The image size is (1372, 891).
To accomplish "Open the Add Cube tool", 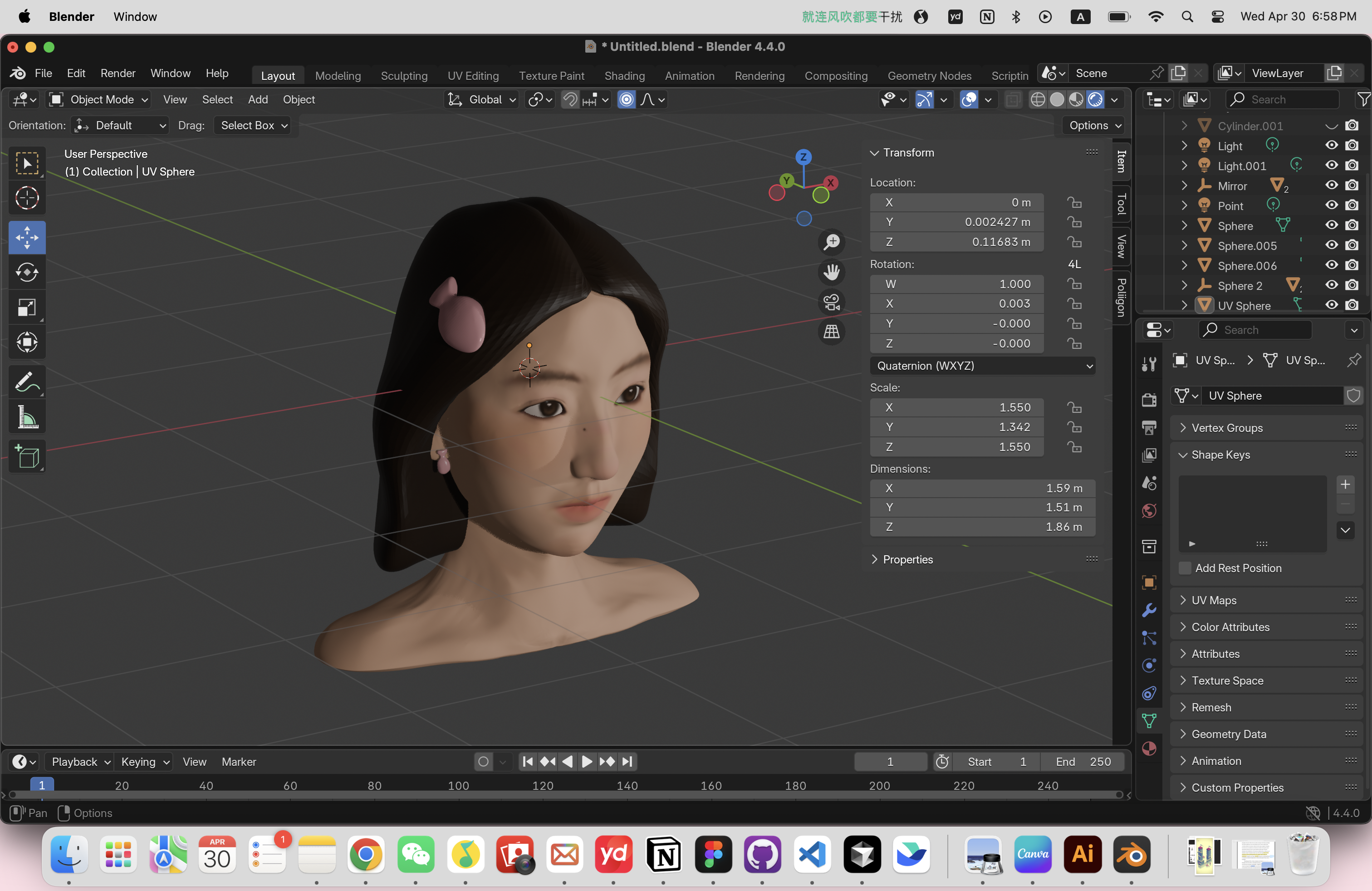I will 26,456.
